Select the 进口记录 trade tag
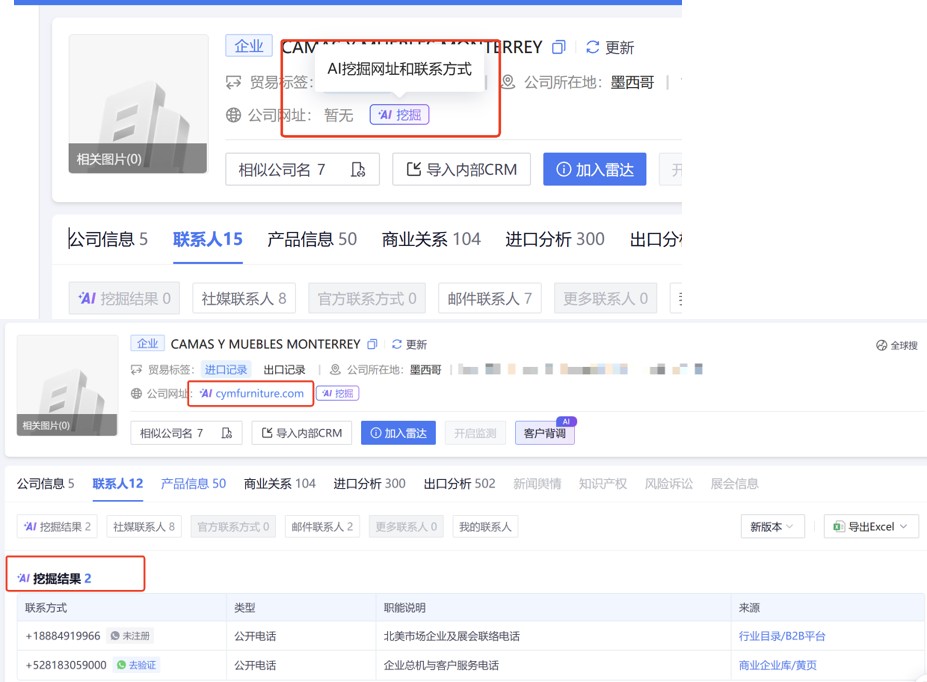The height and width of the screenshot is (682, 927). point(226,369)
